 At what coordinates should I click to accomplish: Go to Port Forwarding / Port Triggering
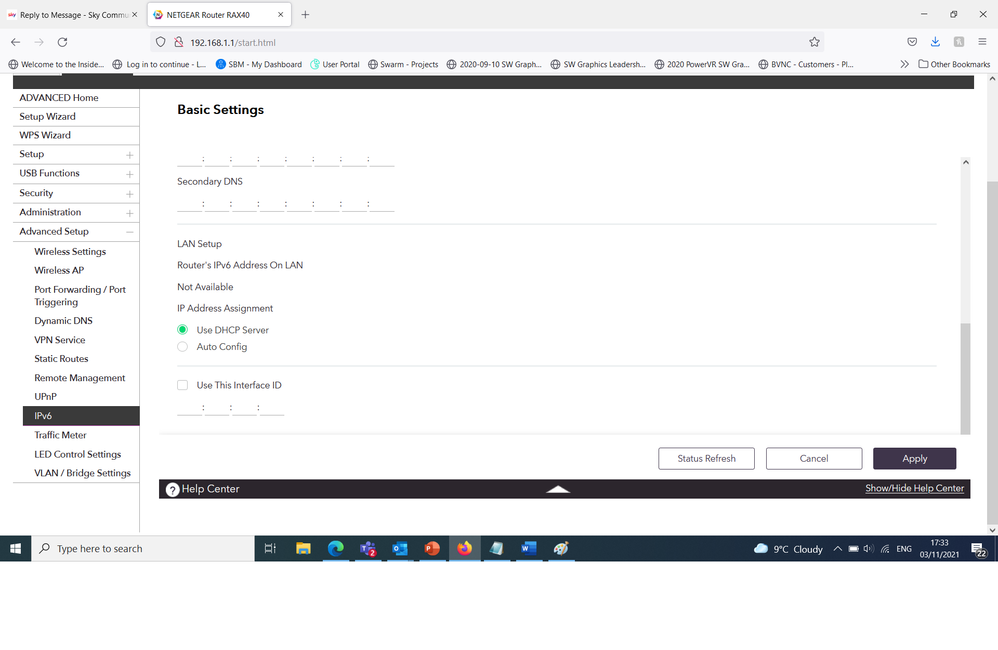[80, 295]
